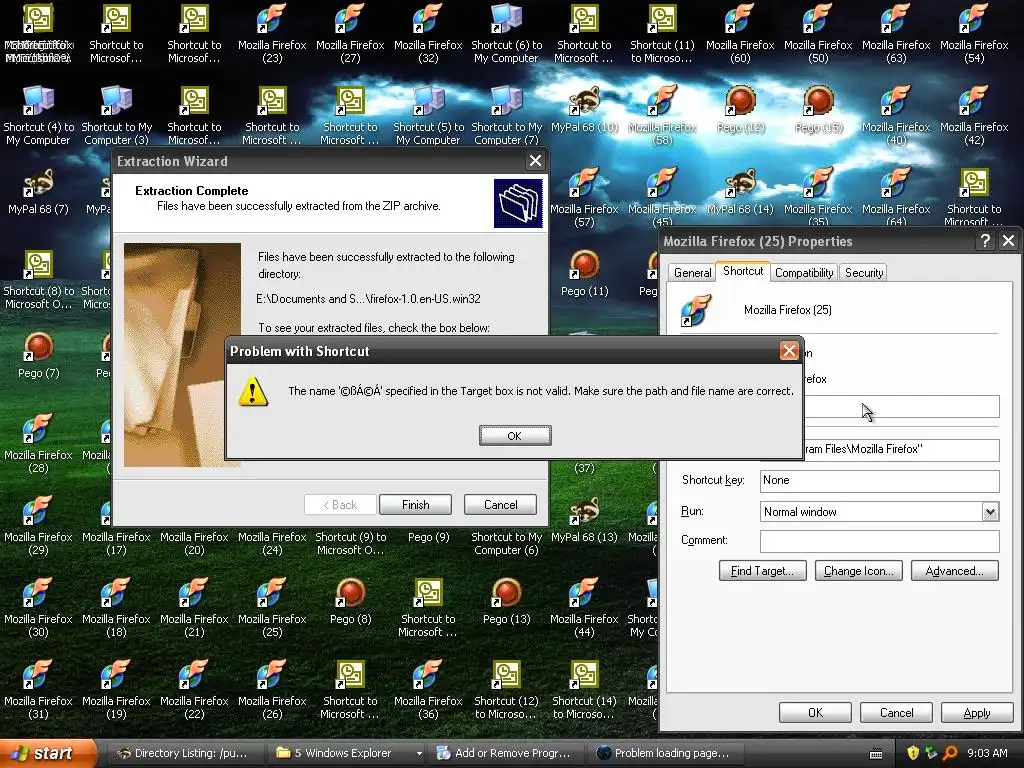Click the Advanced... button
The height and width of the screenshot is (768, 1024).
click(x=955, y=571)
